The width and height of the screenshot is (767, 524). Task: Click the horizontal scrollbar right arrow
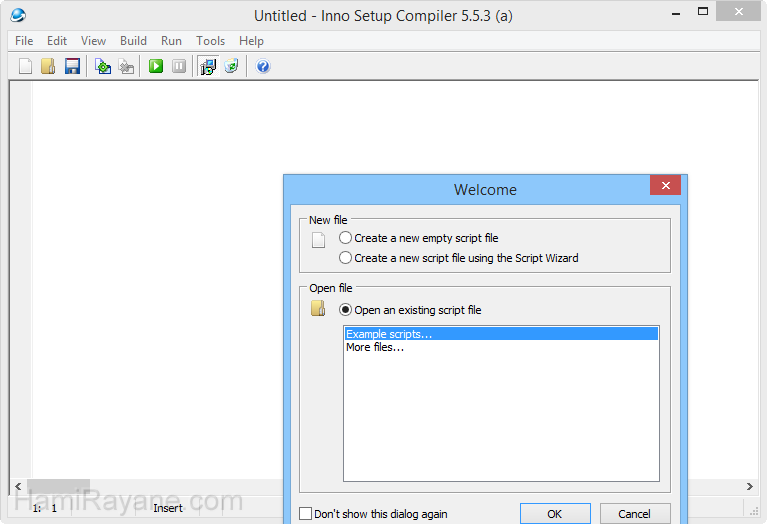point(749,486)
